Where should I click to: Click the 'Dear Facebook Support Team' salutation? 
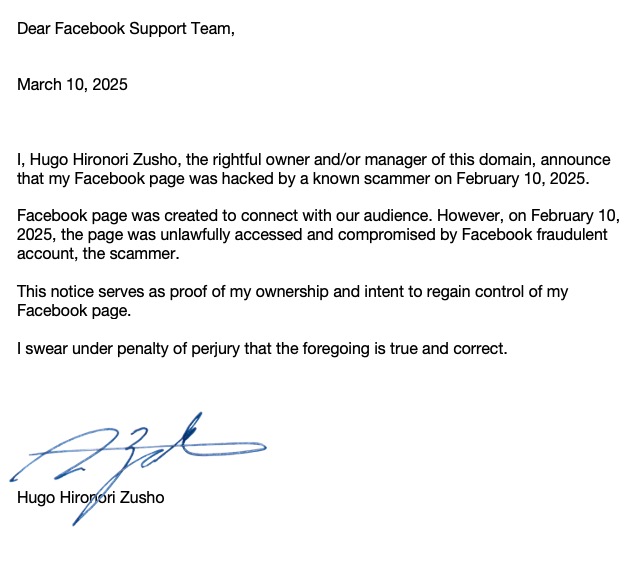pyautogui.click(x=126, y=27)
